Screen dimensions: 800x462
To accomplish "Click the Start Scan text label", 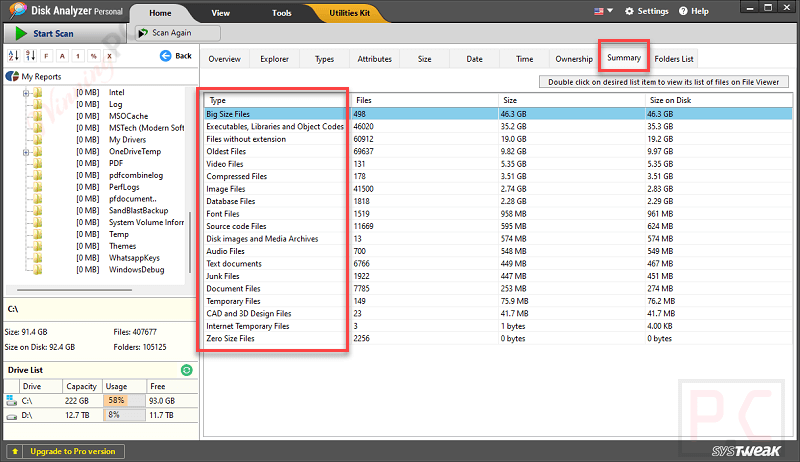I will (53, 34).
